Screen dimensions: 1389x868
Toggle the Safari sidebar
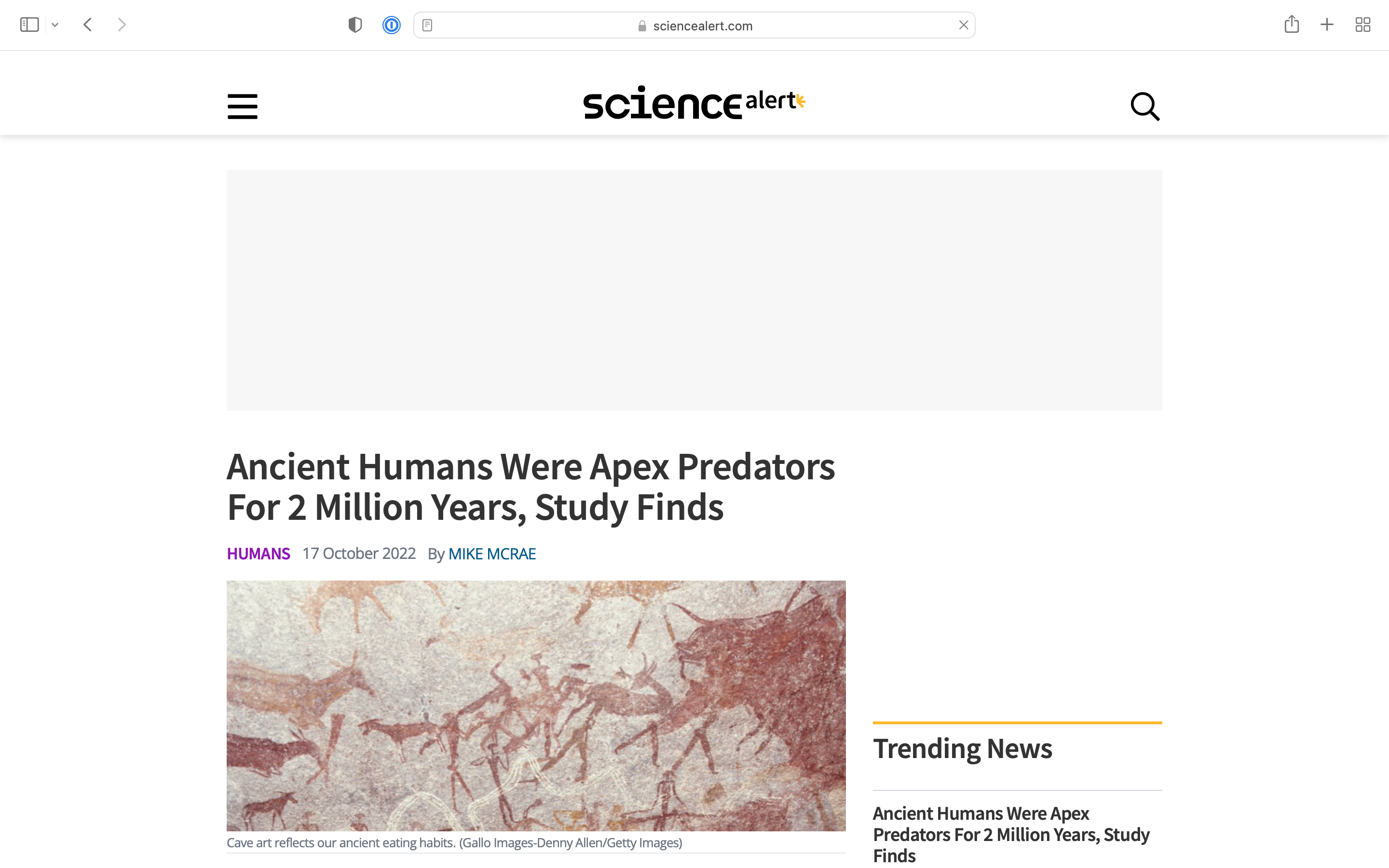tap(29, 25)
